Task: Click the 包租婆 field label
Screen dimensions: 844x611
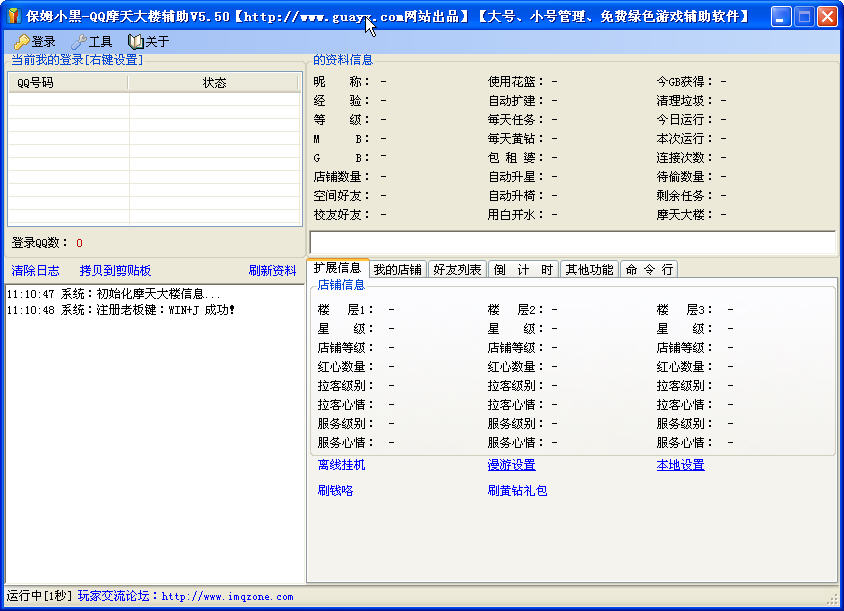Action: pyautogui.click(x=516, y=158)
